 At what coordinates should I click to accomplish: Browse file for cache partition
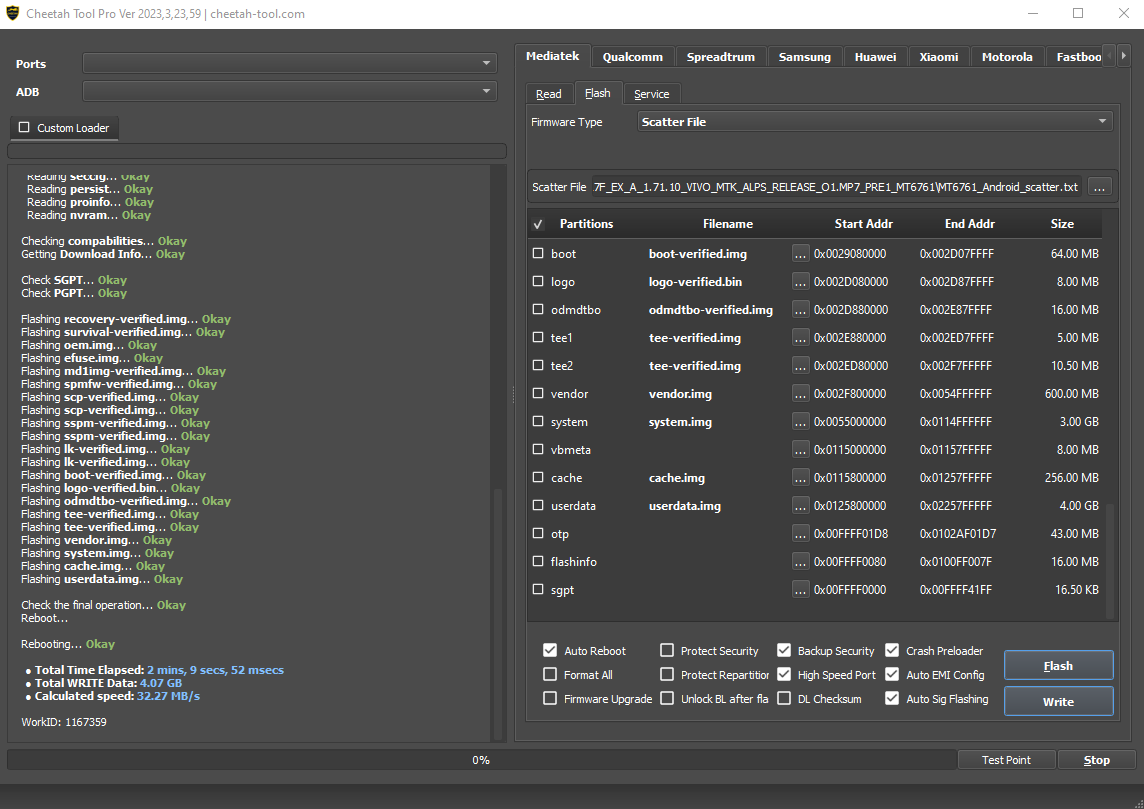tap(800, 478)
